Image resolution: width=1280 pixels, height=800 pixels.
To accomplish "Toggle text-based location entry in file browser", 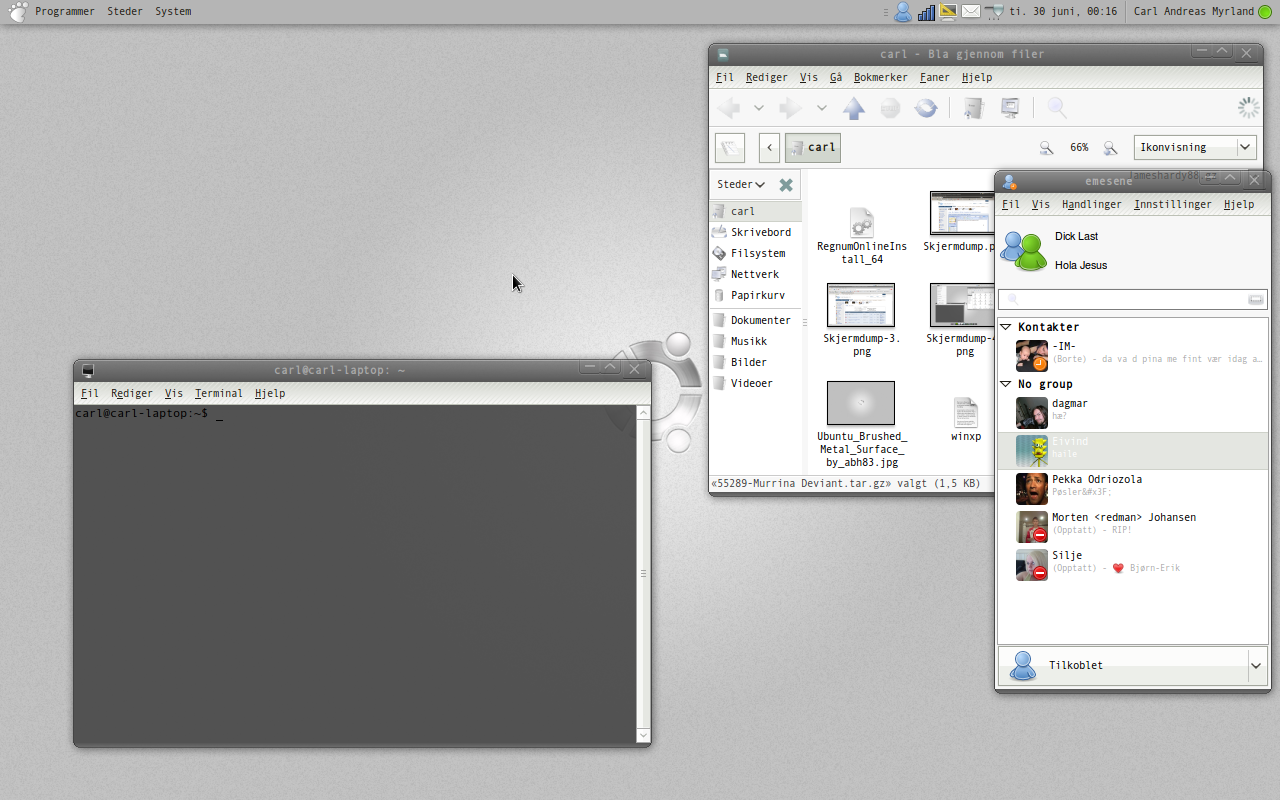I will pyautogui.click(x=730, y=148).
